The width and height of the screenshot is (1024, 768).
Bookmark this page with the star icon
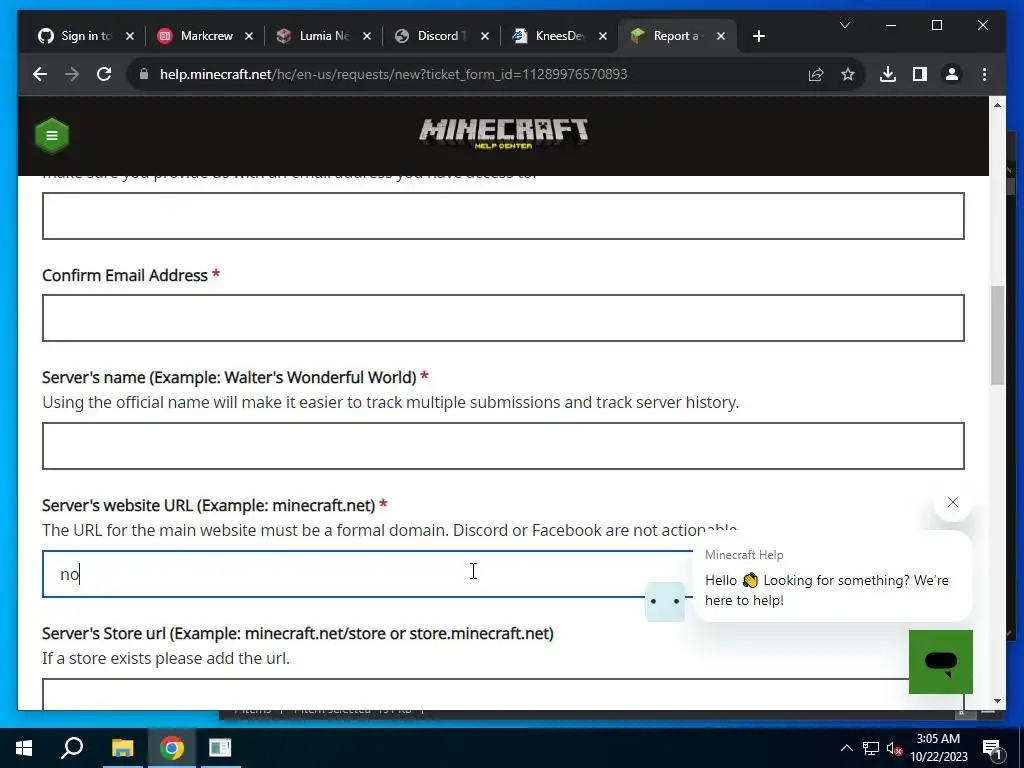point(848,74)
